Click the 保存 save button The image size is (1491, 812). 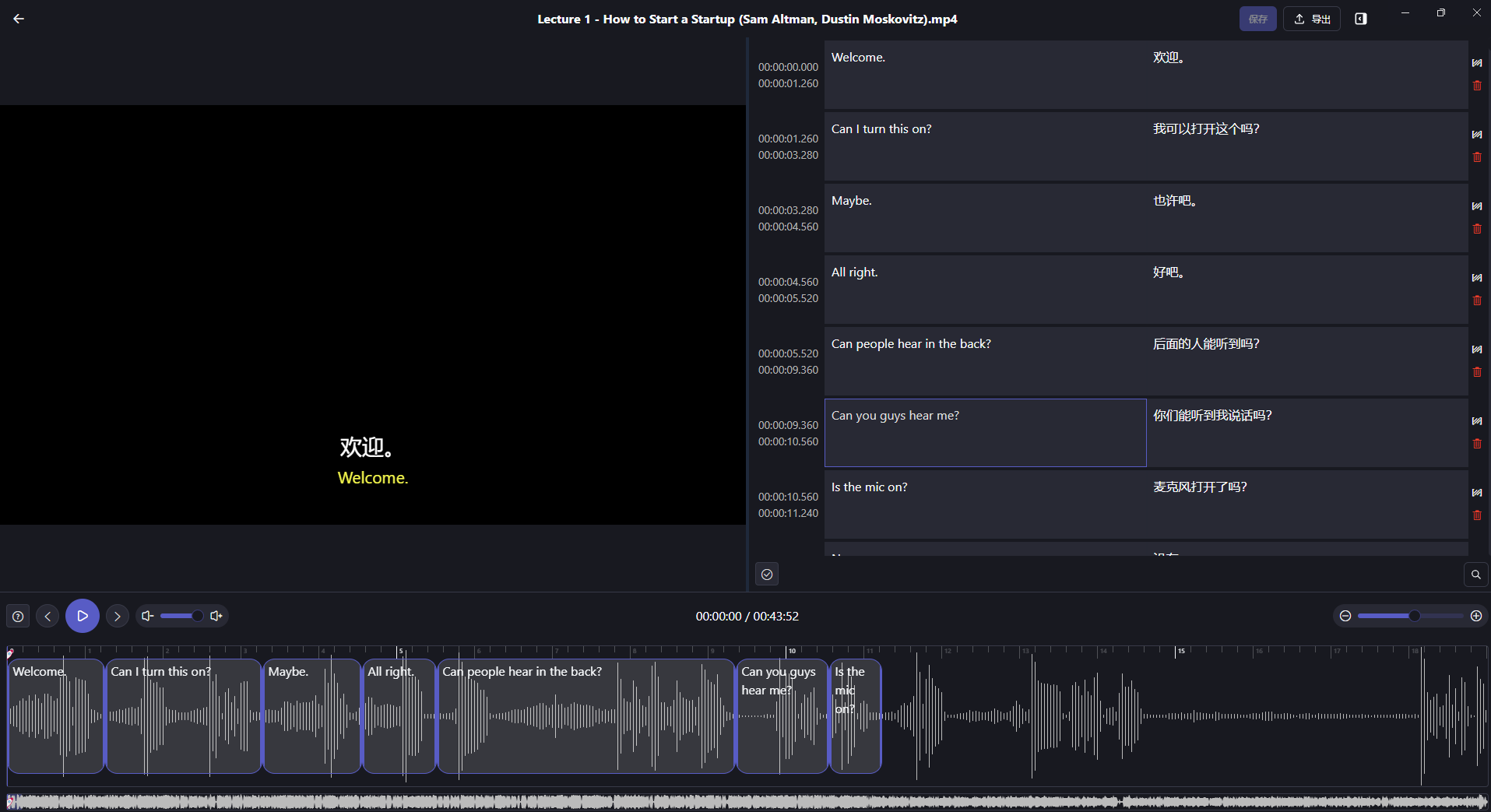[1257, 19]
